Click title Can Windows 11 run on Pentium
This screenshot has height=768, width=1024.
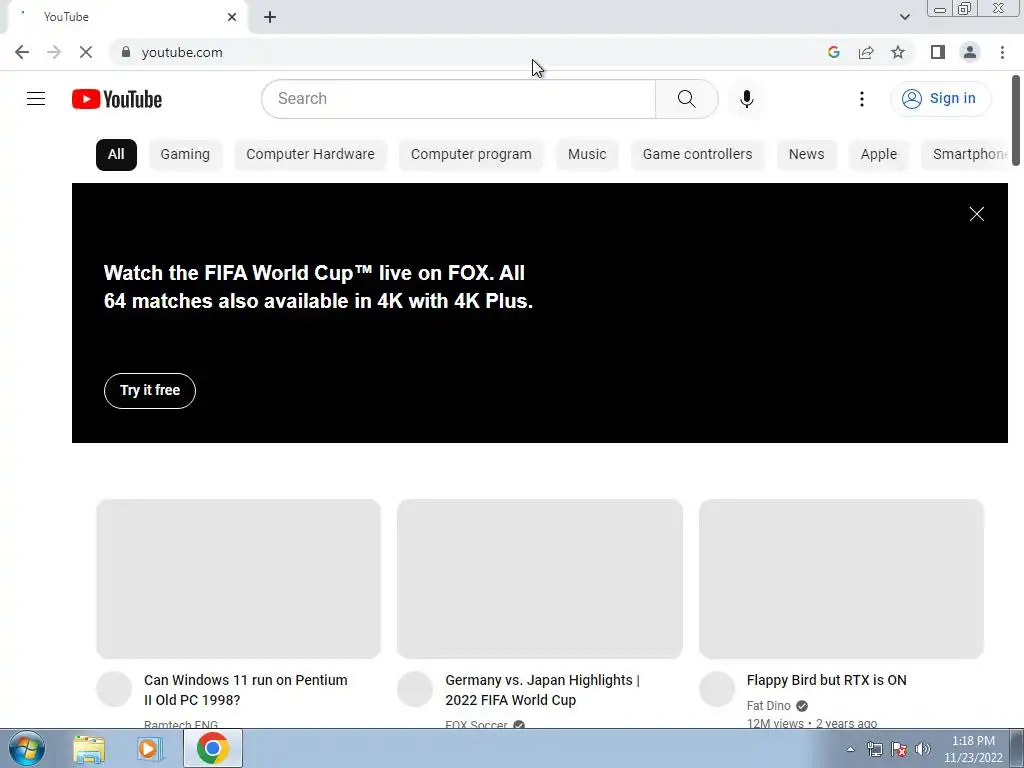click(x=246, y=690)
